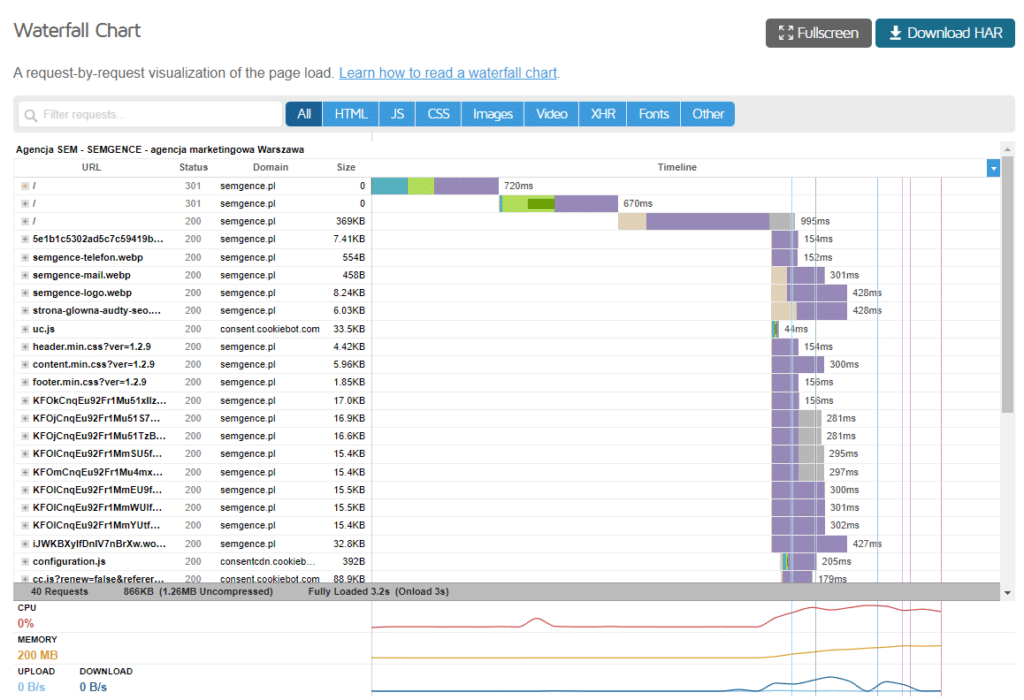
Task: Click the download arrow icon on Download HAR
Action: 893,33
